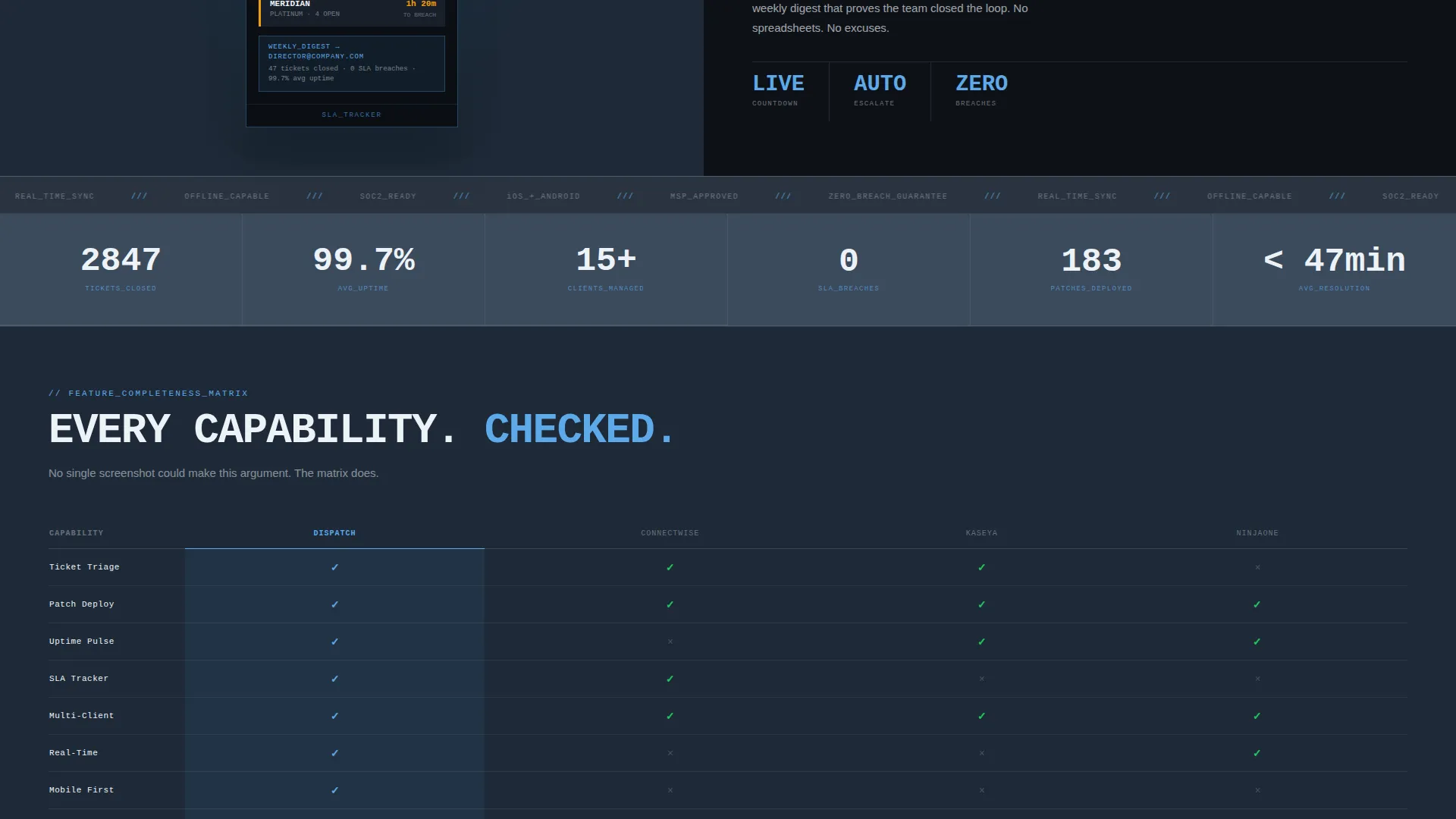Click Dispatch checkmark for Ticket Triage row
This screenshot has height=819, width=1456.
(x=334, y=567)
